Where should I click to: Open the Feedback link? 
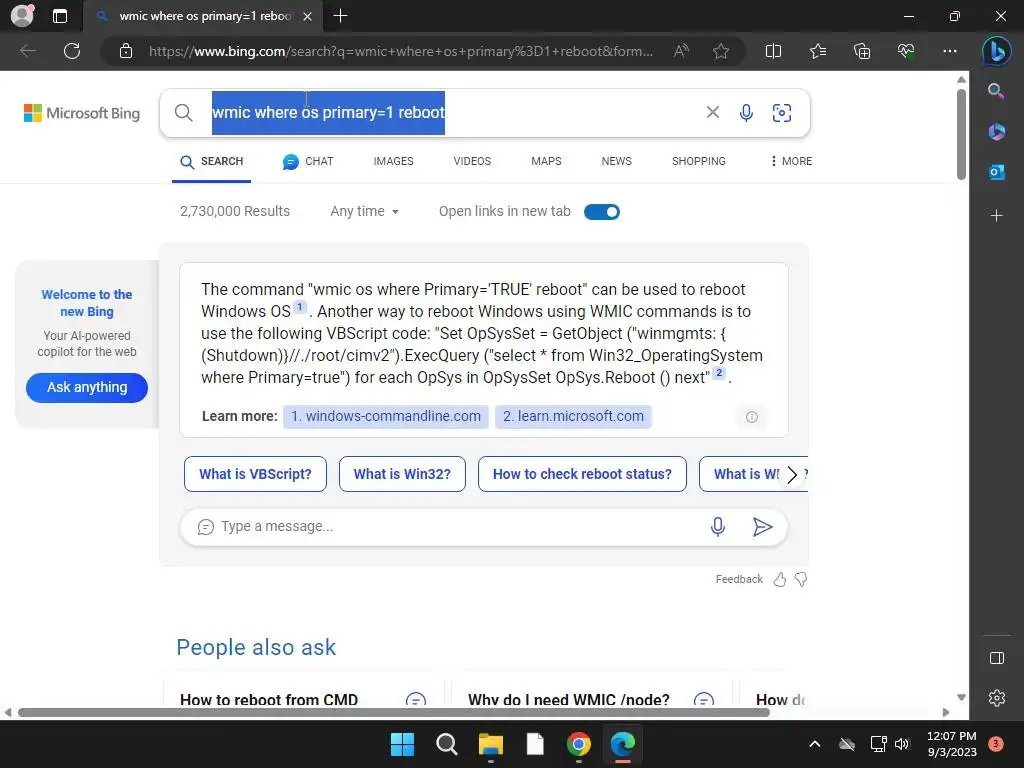739,579
